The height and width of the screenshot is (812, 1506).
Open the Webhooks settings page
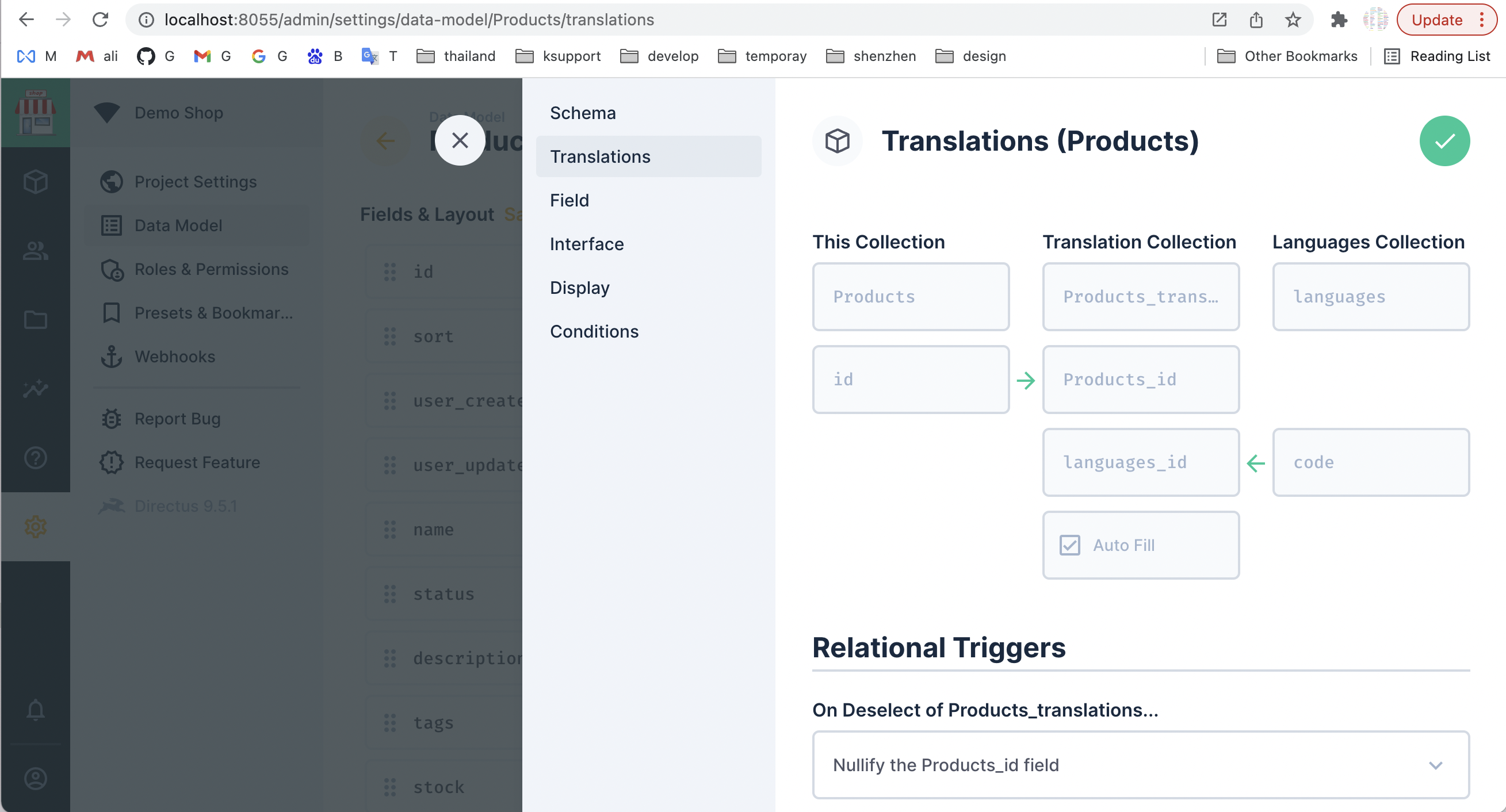(175, 357)
